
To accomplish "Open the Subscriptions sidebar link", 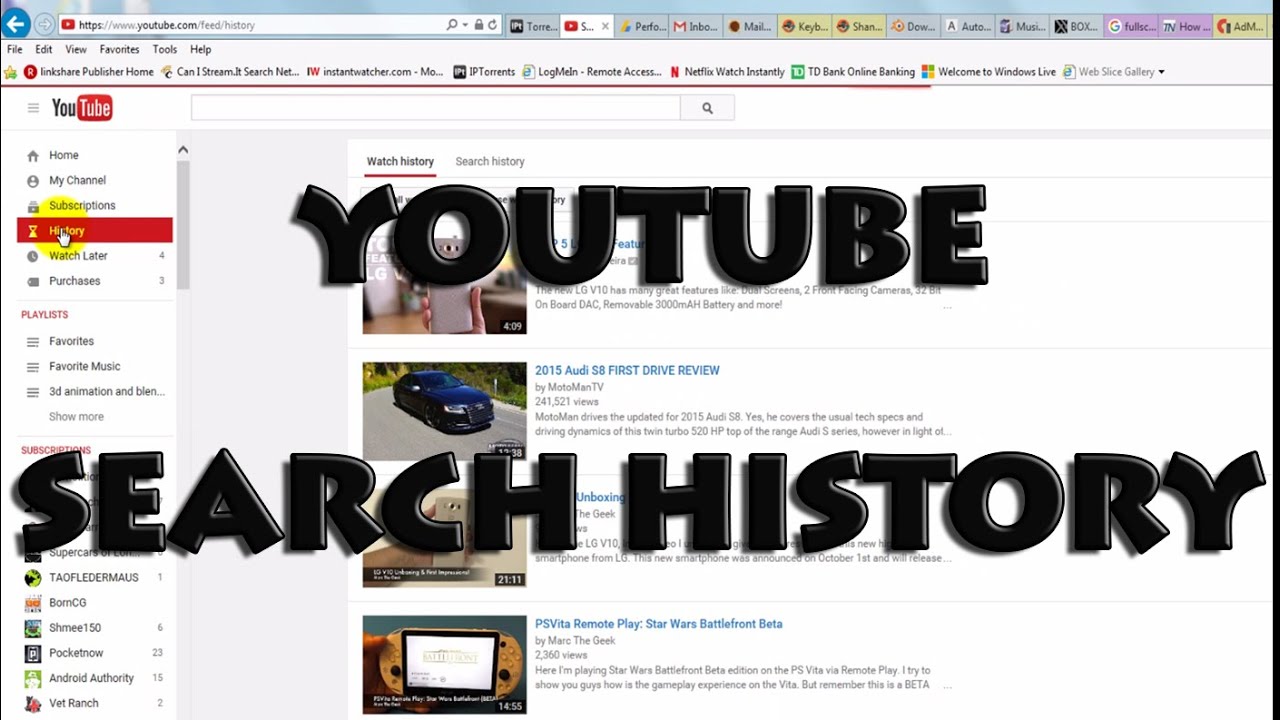I will 82,206.
